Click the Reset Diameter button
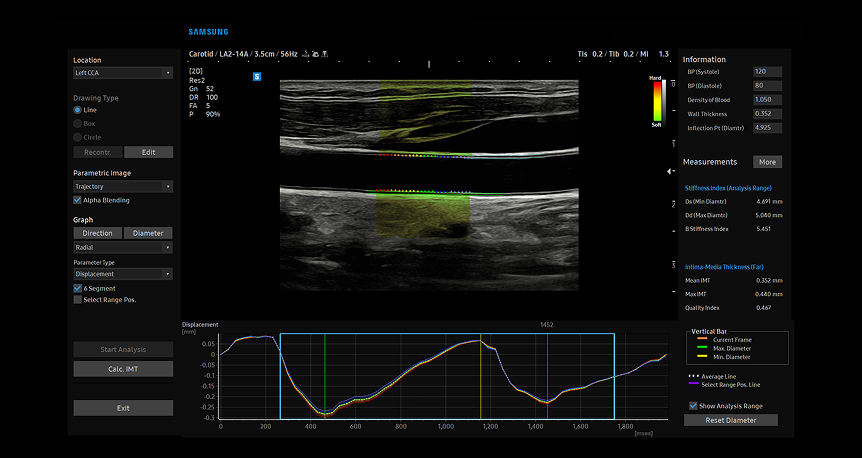Viewport: 862px width, 458px height. [x=731, y=420]
